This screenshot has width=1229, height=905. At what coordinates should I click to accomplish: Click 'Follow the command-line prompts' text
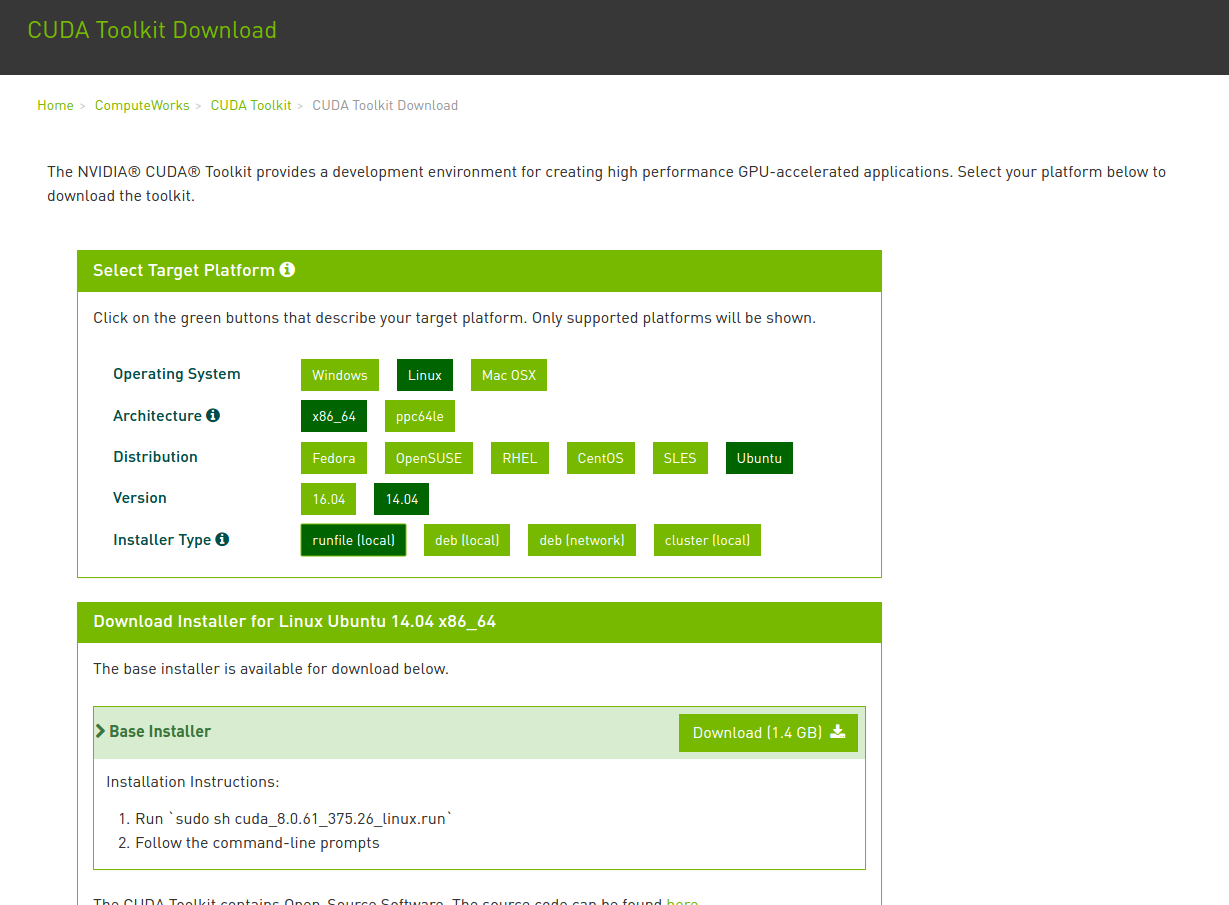tap(258, 843)
